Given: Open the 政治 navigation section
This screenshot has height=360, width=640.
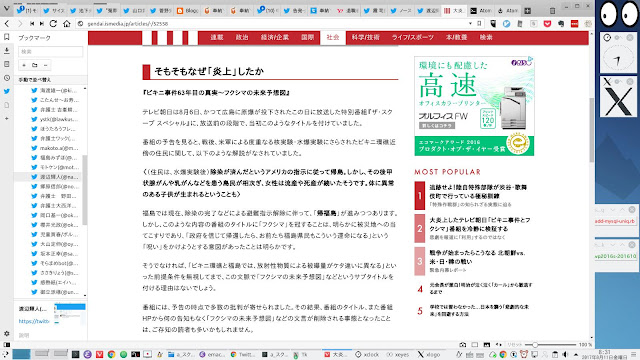Looking at the screenshot, I should tap(242, 37).
